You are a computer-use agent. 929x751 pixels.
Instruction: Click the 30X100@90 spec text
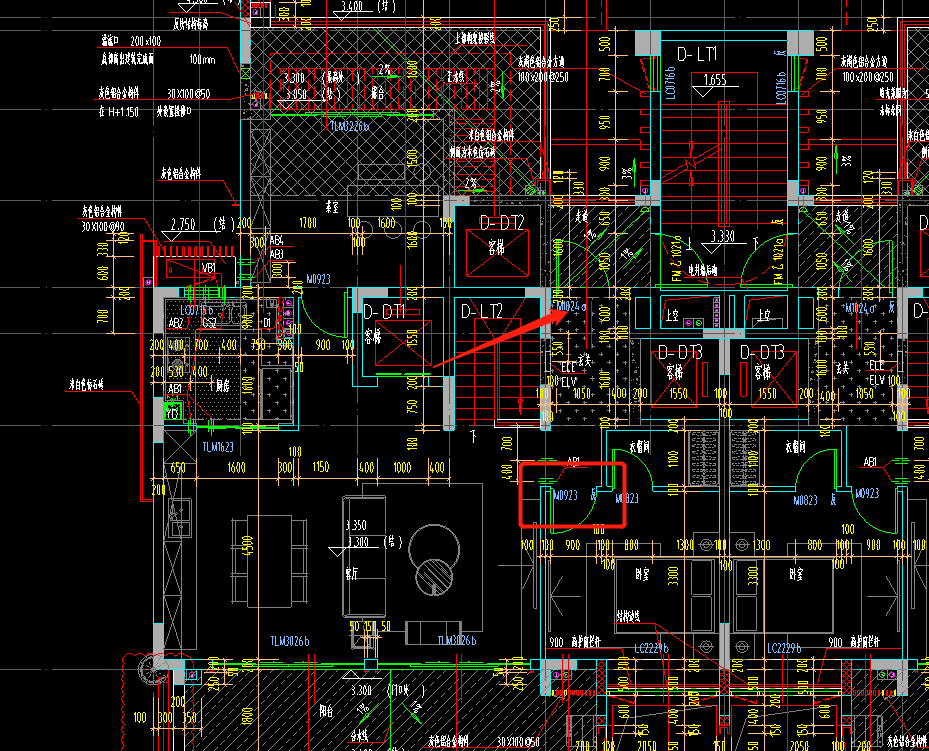coord(103,226)
